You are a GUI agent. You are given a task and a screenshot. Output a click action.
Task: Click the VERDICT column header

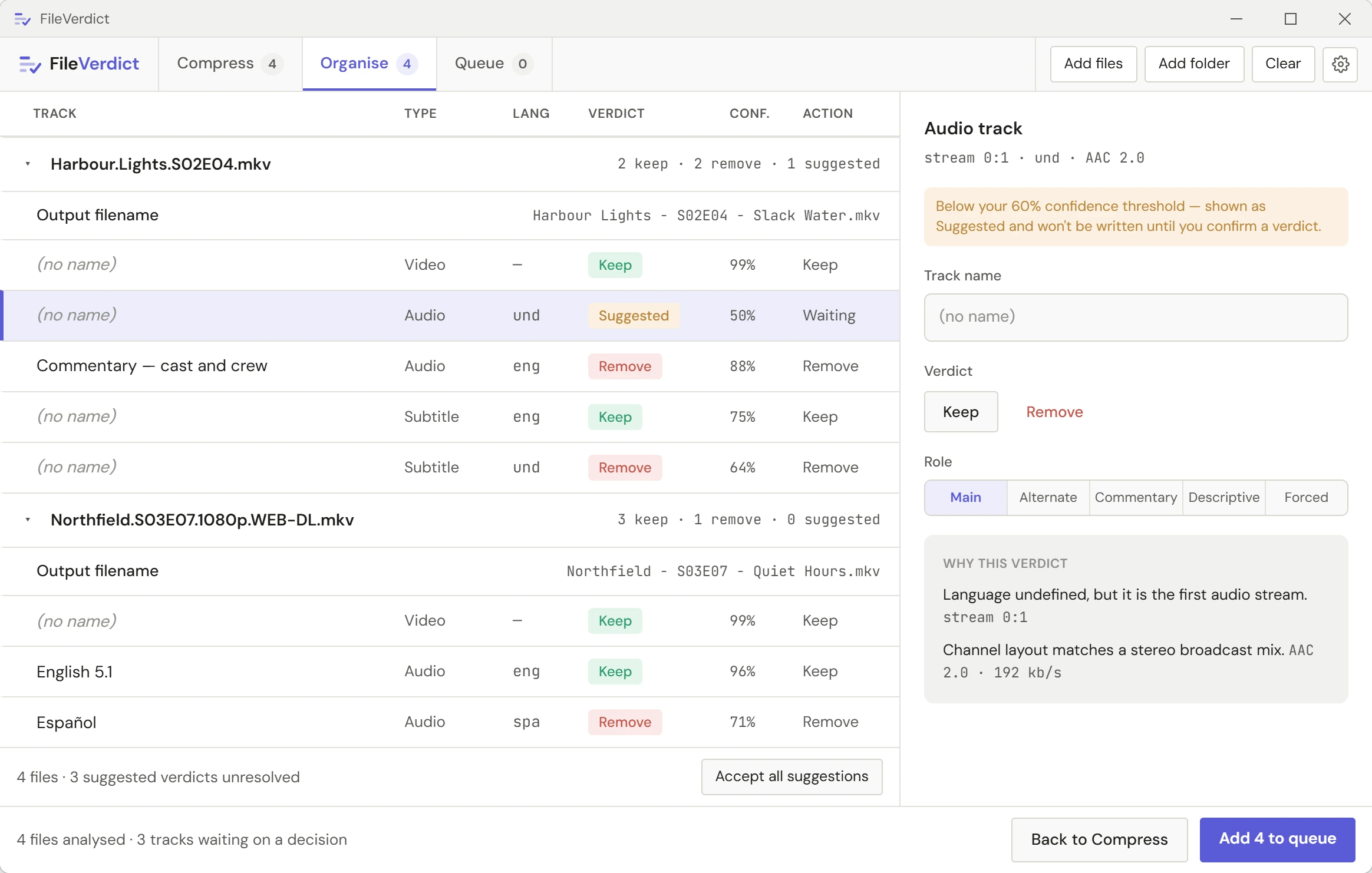click(616, 113)
